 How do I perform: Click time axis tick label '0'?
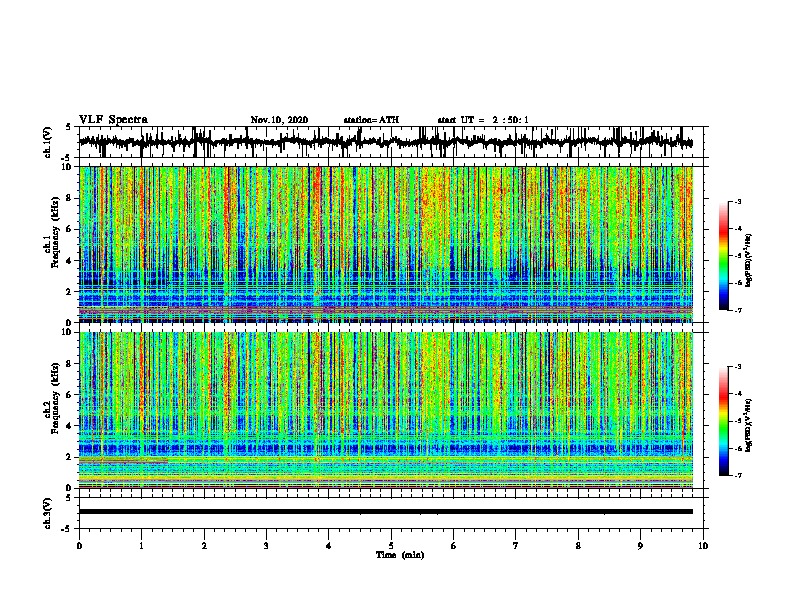tap(79, 546)
